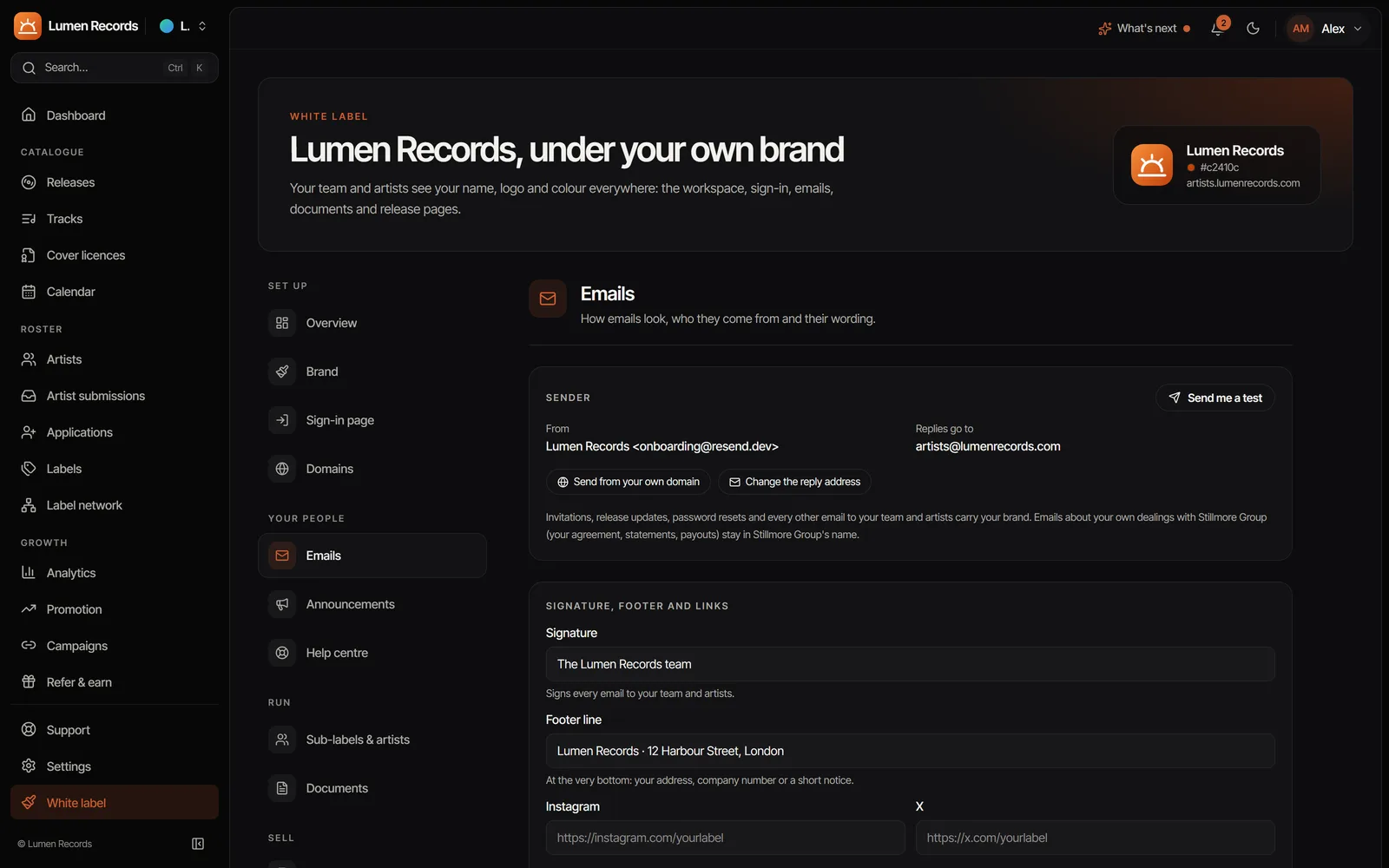Open the Brand section
This screenshot has width=1389, height=868.
coord(372,372)
